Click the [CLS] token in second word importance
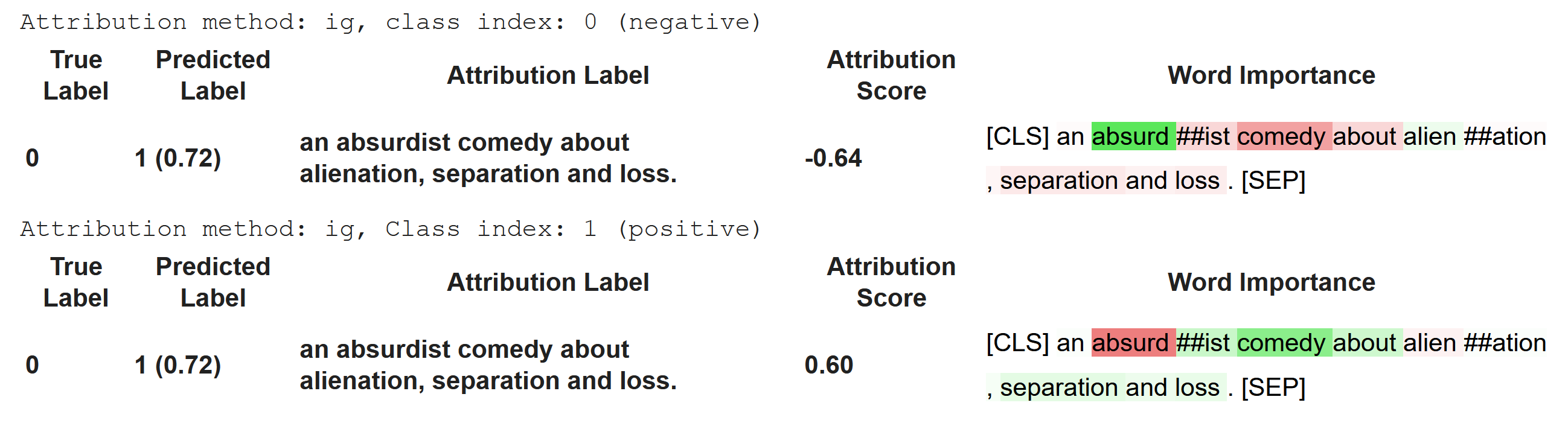Screen dimensions: 1568x423 point(1018,343)
